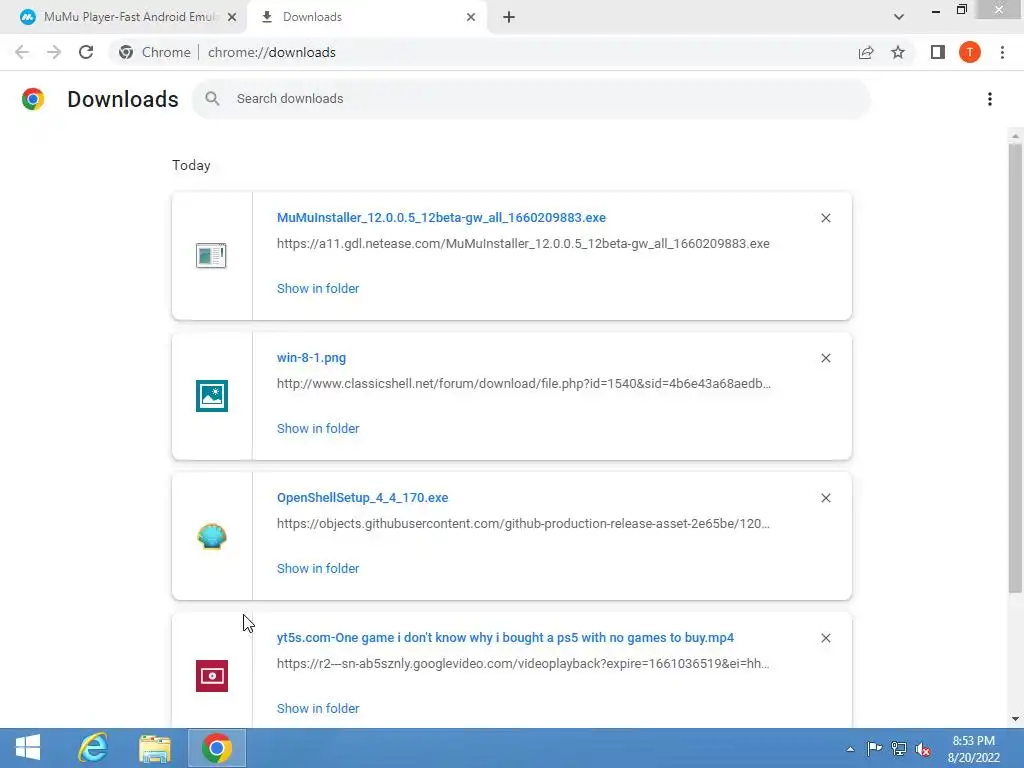Image resolution: width=1024 pixels, height=768 pixels.
Task: Open File Explorer from taskbar
Action: click(155, 748)
